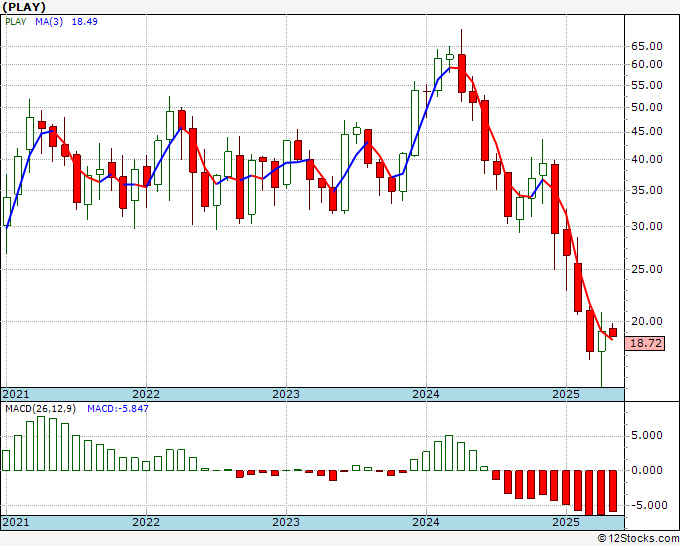This screenshot has width=680, height=546.
Task: Click the 25.00 price axis label
Action: point(647,269)
